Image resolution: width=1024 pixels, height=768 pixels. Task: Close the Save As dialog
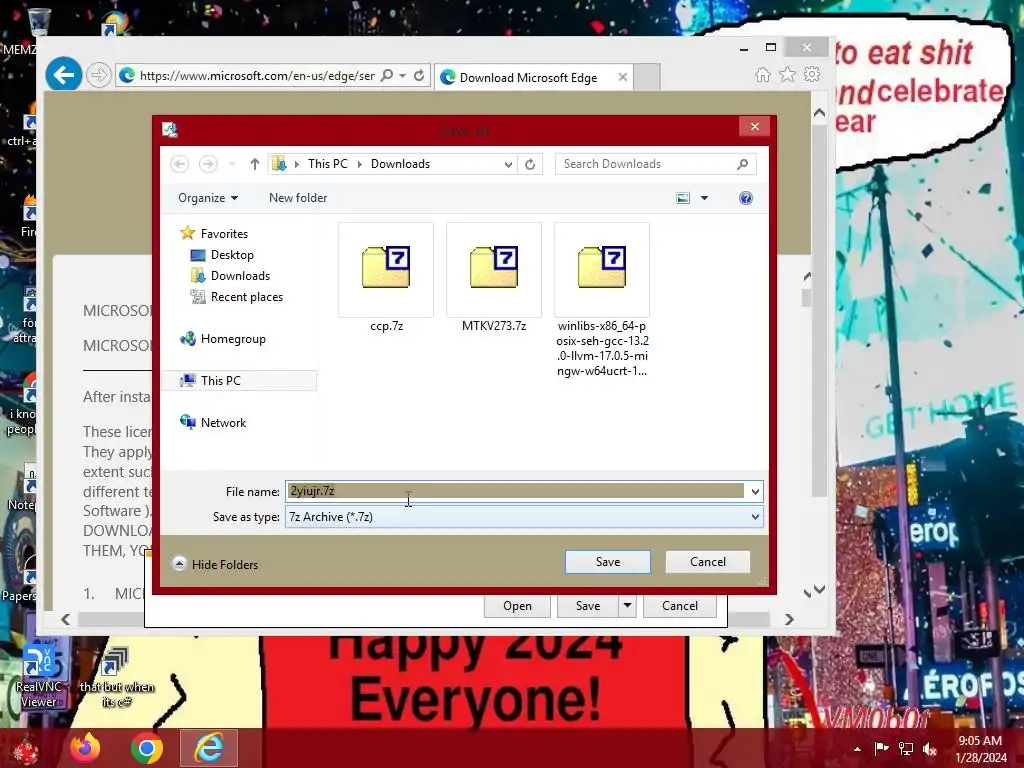coord(755,127)
